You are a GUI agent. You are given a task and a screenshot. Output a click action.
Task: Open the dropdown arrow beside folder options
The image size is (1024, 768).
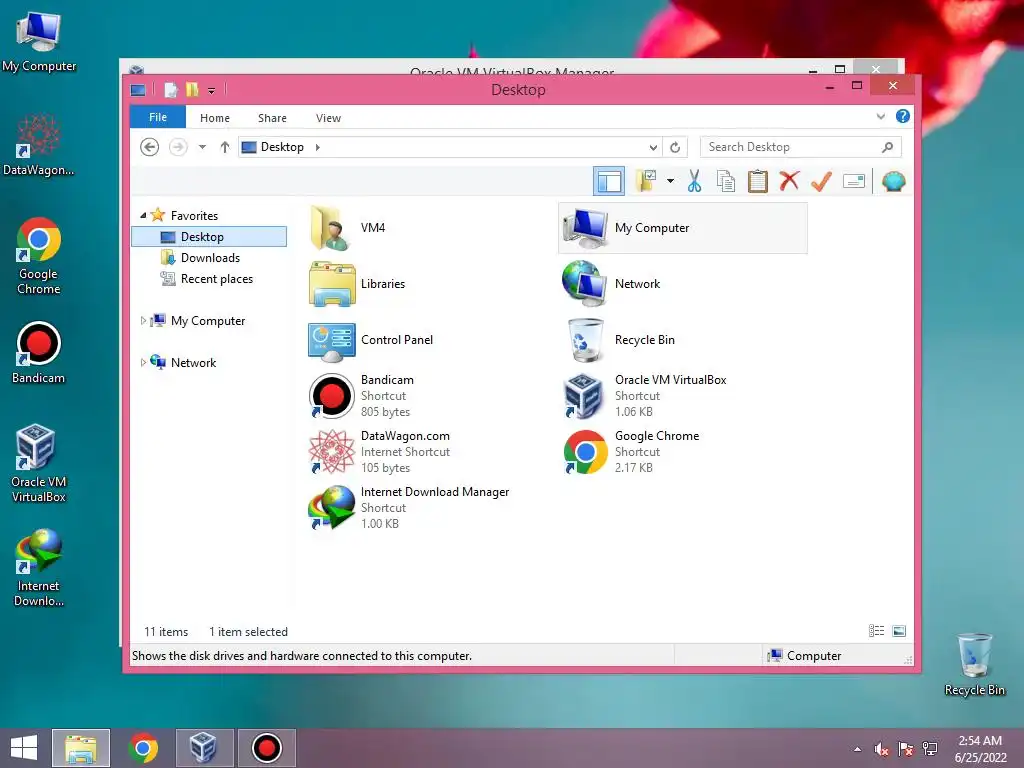(x=670, y=181)
